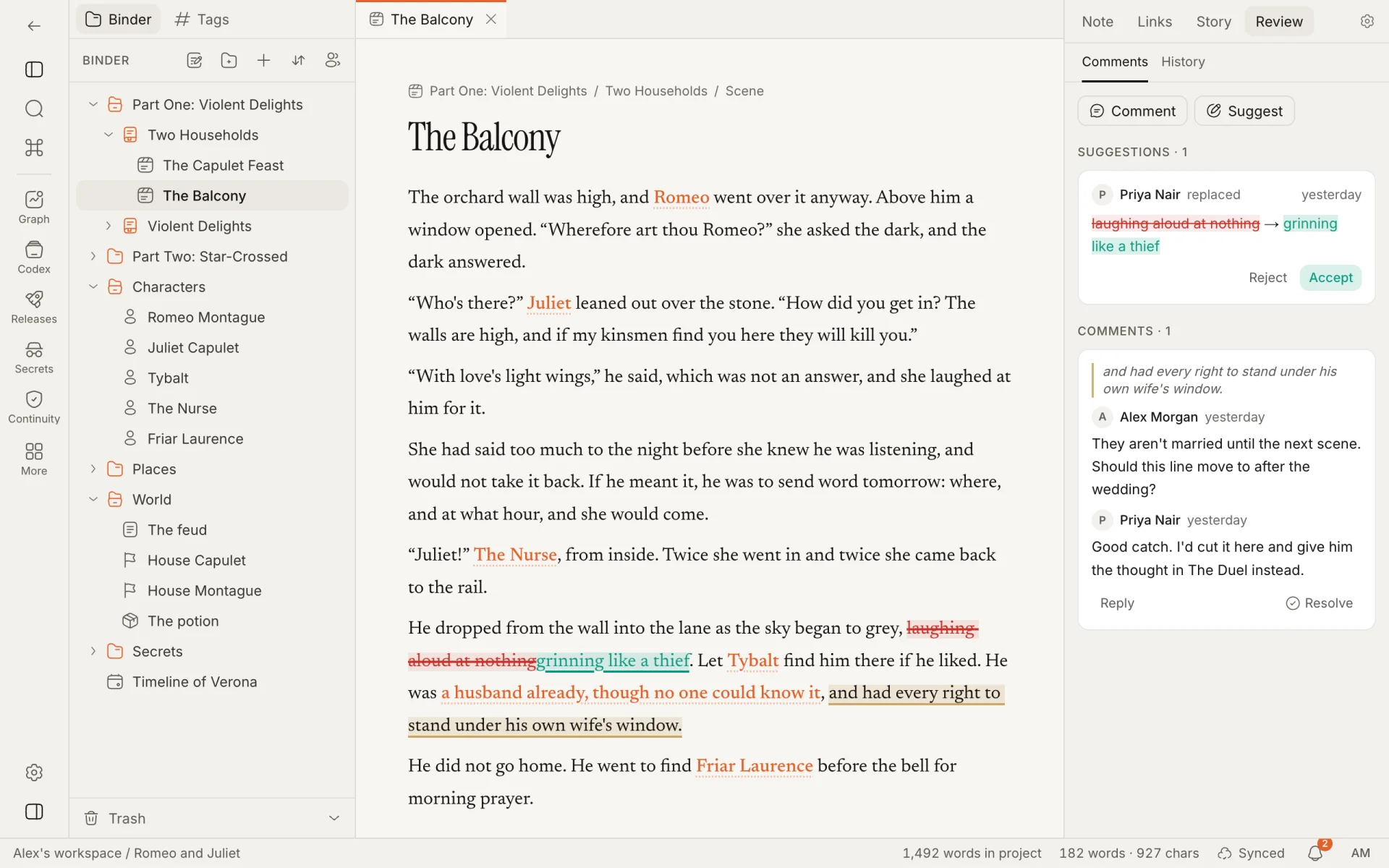
Task: Resolve the comment thread
Action: (1319, 603)
